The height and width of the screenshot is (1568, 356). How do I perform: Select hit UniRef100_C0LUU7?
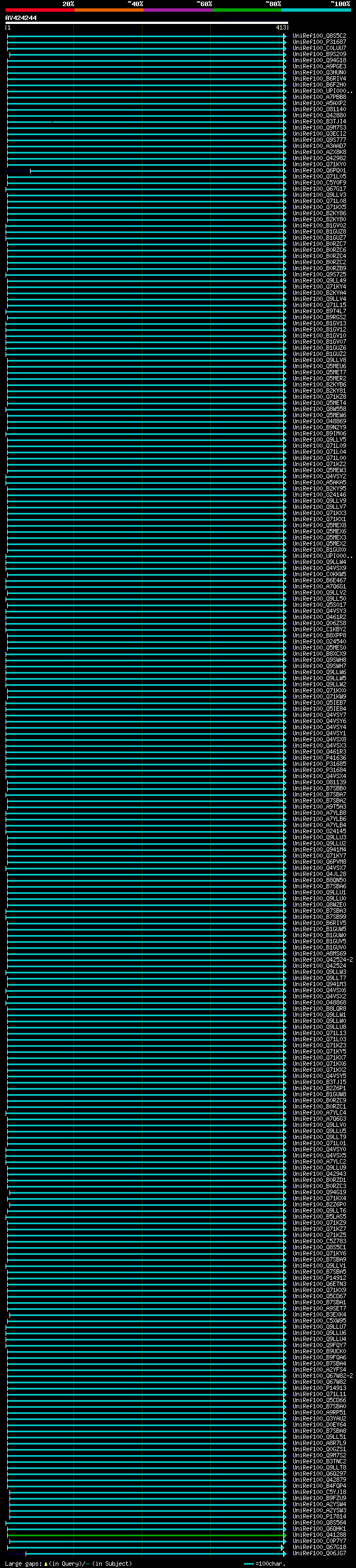pos(319,48)
